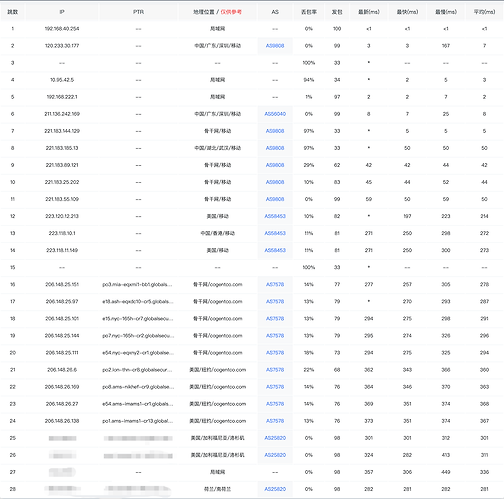Click PTR po1.ams hostname cell in hop 24
Image resolution: width=504 pixels, height=499 pixels.
click(x=138, y=421)
